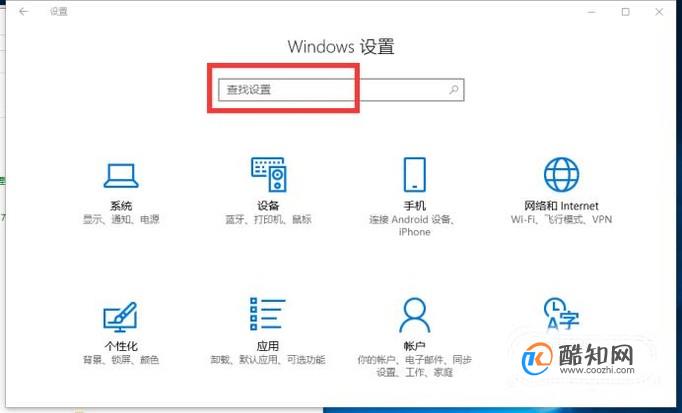Click the Windows 设置 page heading

(341, 47)
